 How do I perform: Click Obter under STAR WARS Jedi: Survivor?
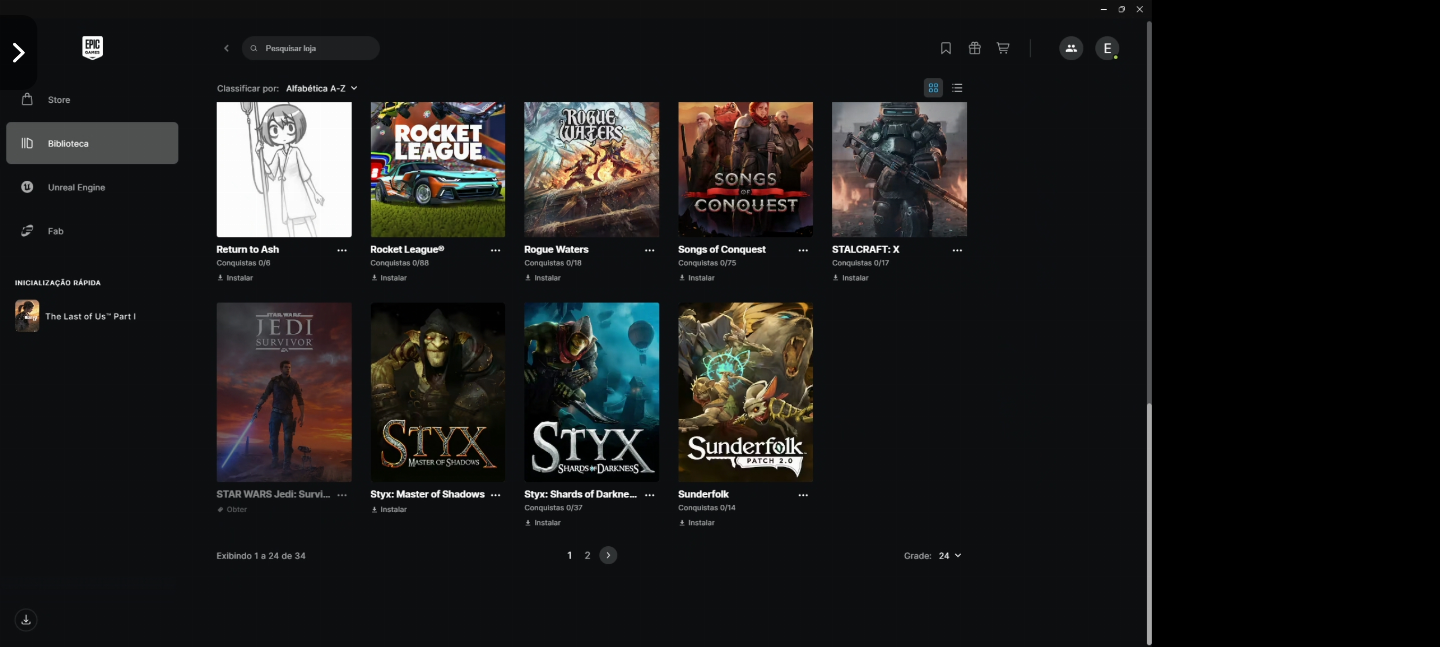(x=232, y=510)
